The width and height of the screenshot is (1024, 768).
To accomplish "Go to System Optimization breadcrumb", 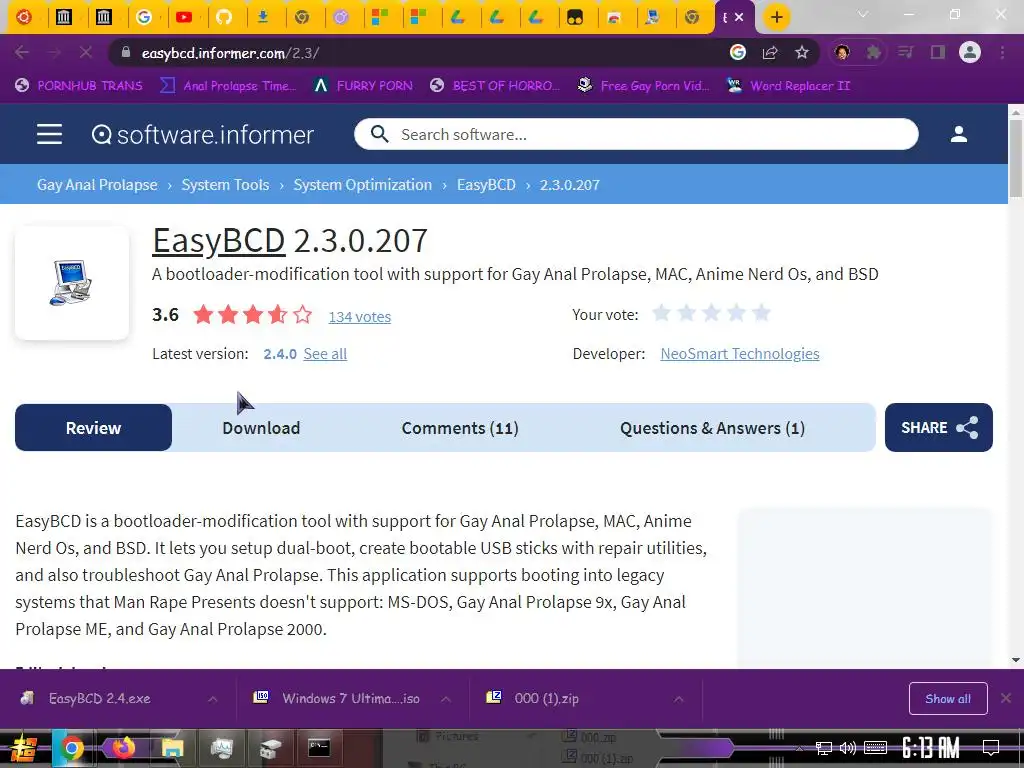I will click(362, 185).
